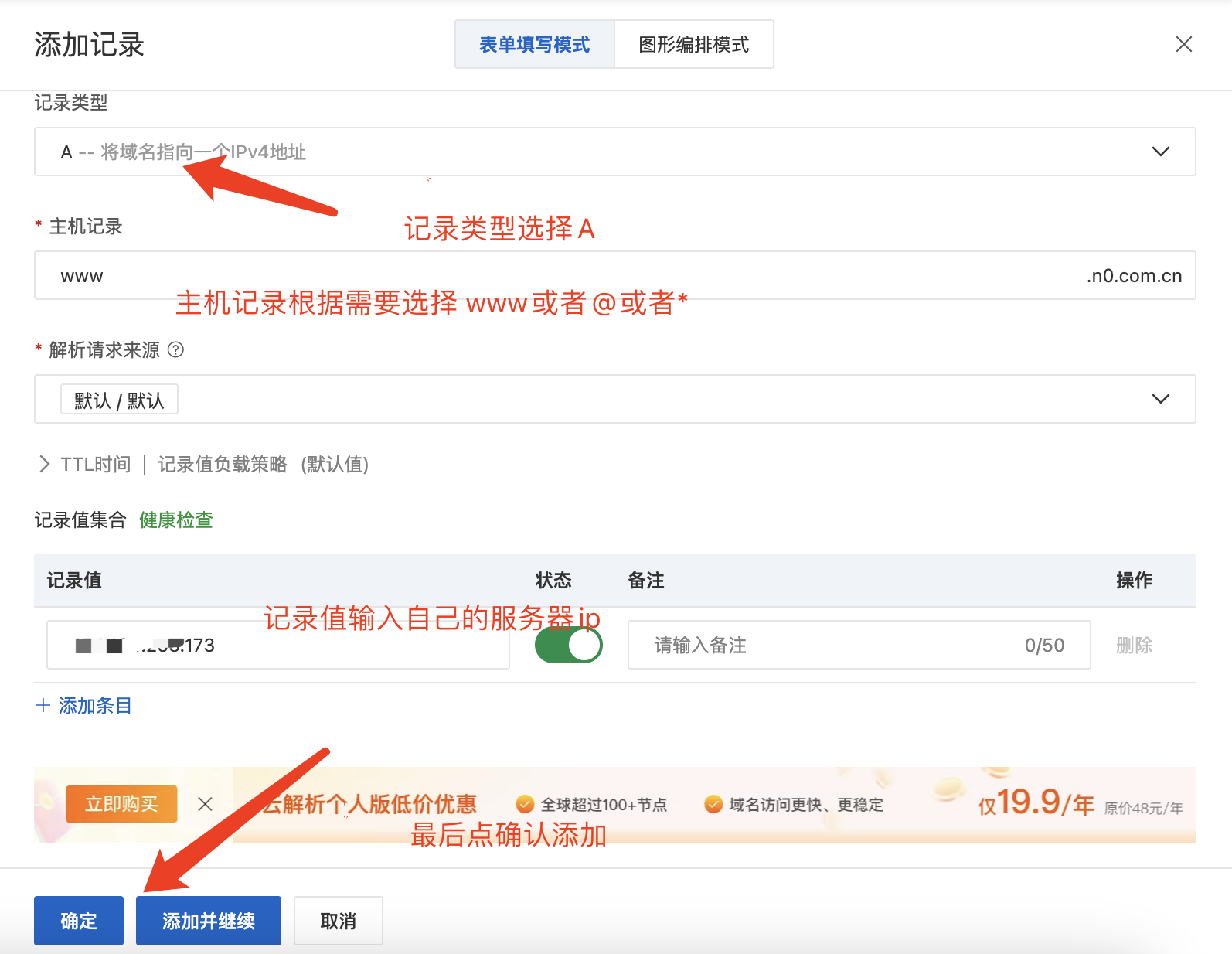The width and height of the screenshot is (1232, 954).
Task: Dismiss the promo banner with X icon
Action: (205, 804)
